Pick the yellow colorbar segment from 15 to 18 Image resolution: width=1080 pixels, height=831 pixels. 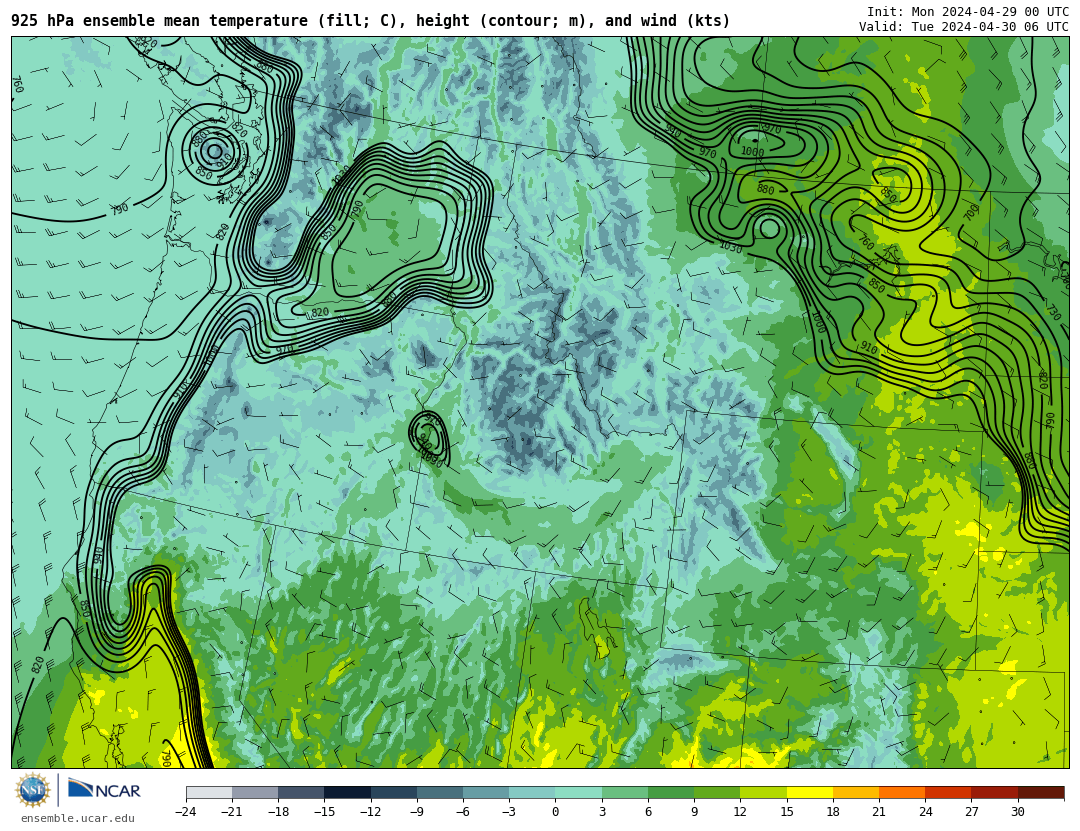coord(810,792)
